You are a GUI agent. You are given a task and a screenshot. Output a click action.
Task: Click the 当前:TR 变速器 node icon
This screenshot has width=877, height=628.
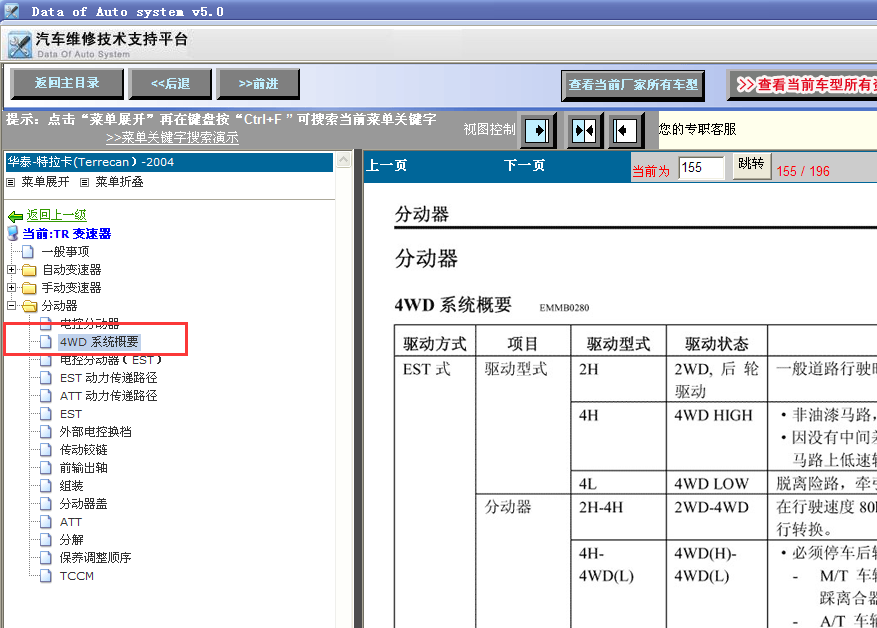pos(13,233)
